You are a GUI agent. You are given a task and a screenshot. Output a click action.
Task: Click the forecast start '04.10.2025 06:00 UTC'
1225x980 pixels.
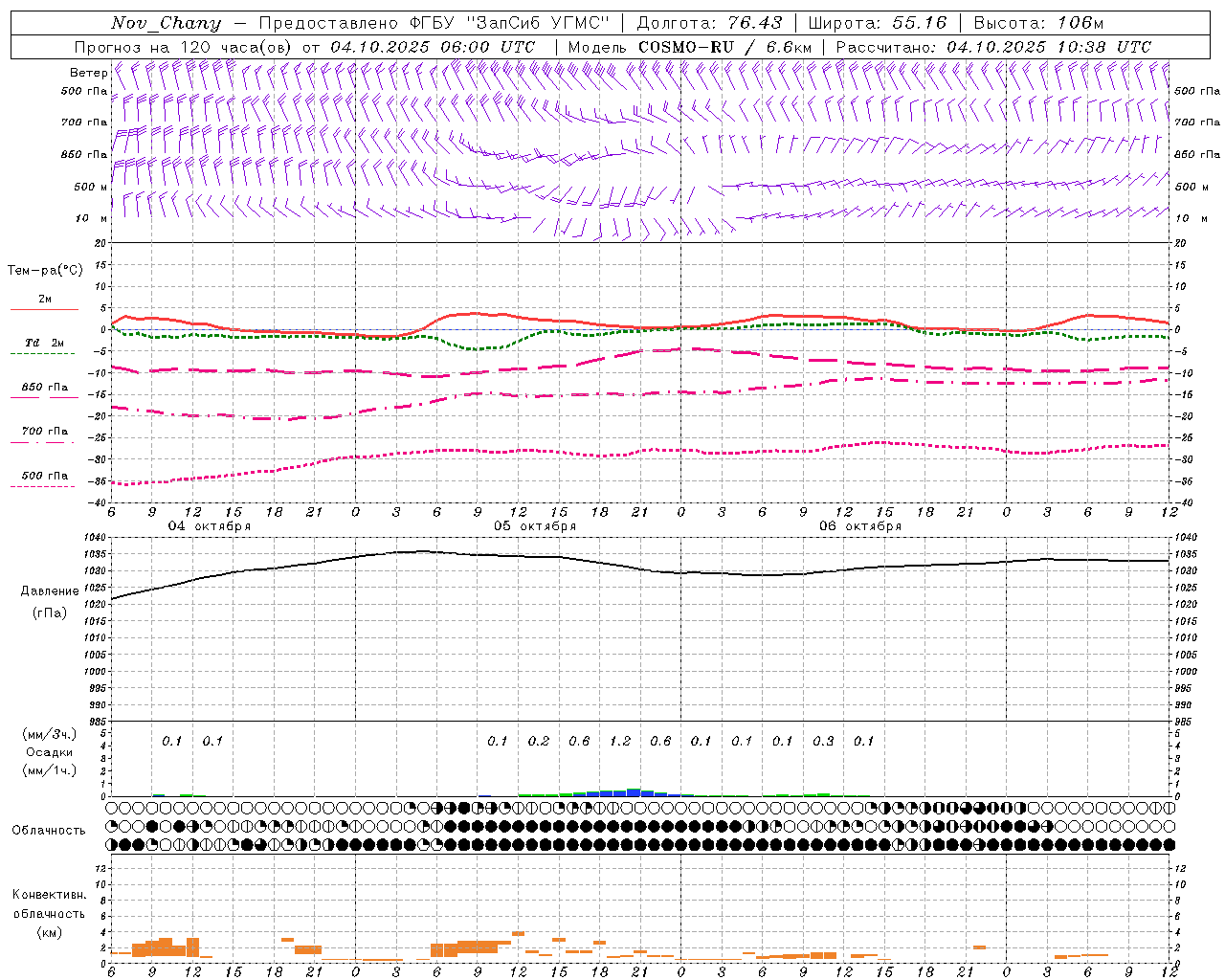pyautogui.click(x=433, y=47)
